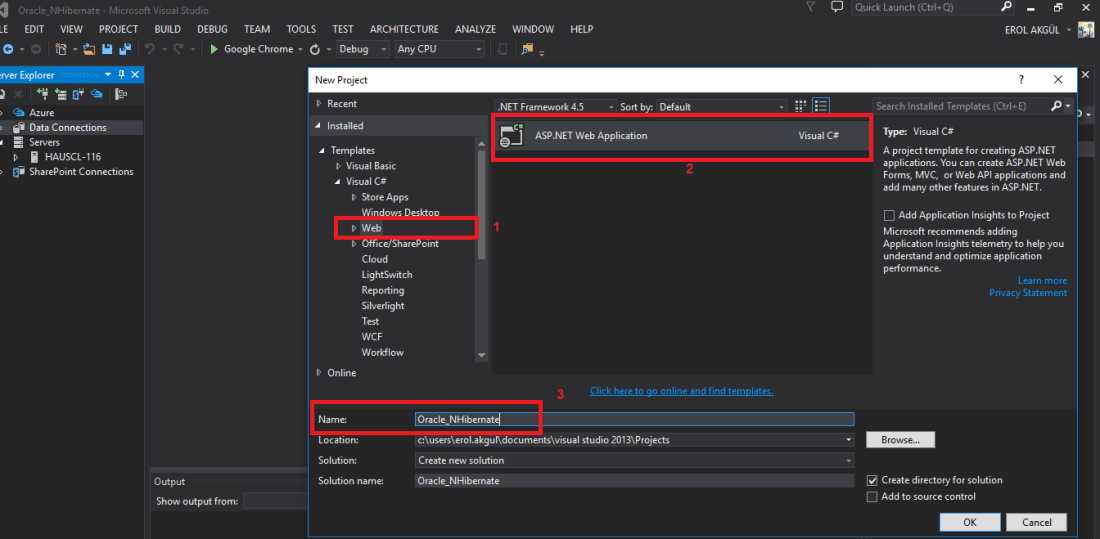Click the template tree vertical scrollbar
This screenshot has height=539, width=1100.
(x=481, y=204)
